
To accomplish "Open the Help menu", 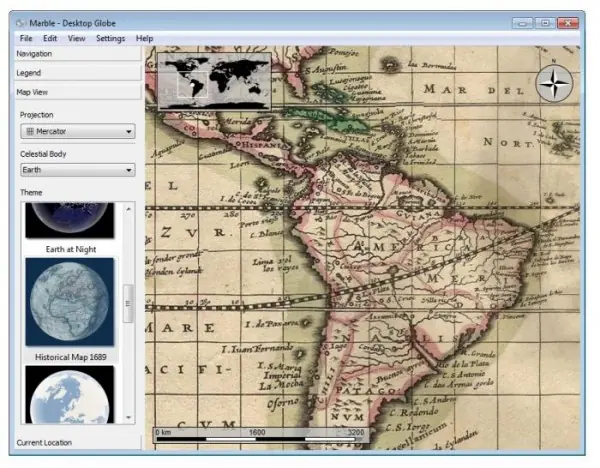I will [x=144, y=38].
